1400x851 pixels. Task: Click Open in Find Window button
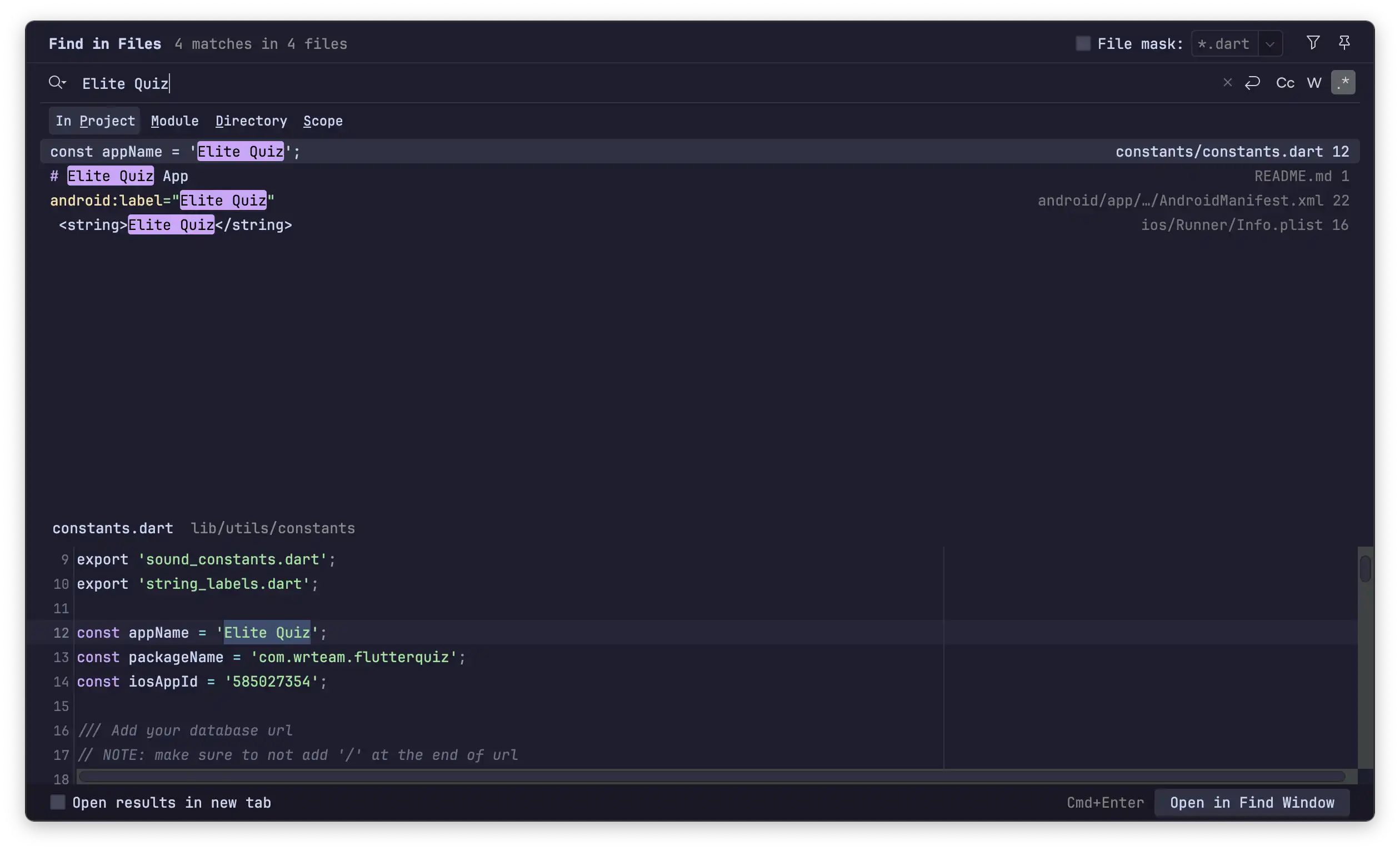tap(1252, 802)
